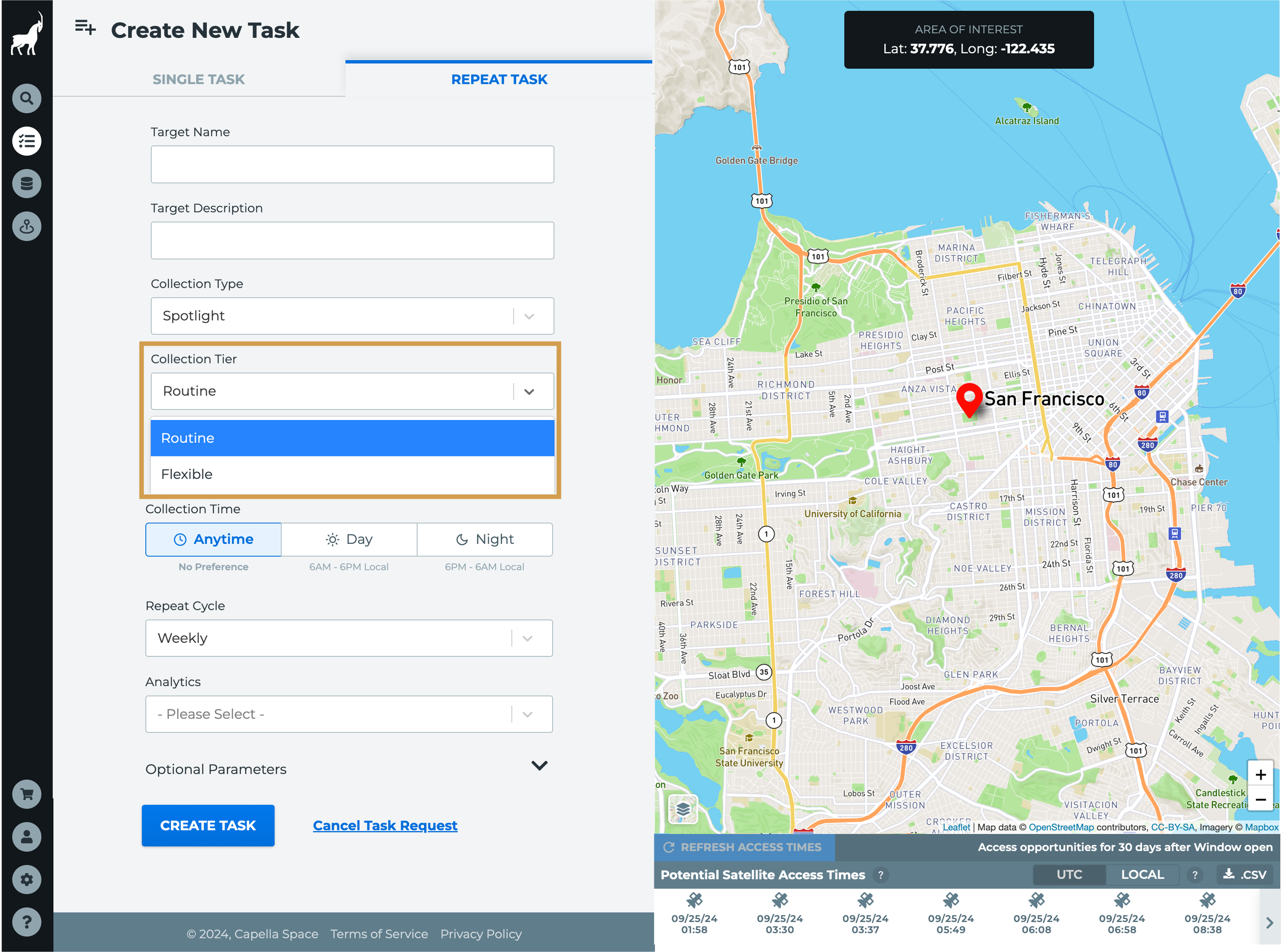The image size is (1282, 952).
Task: Focus the Target Name input field
Action: pyautogui.click(x=352, y=164)
